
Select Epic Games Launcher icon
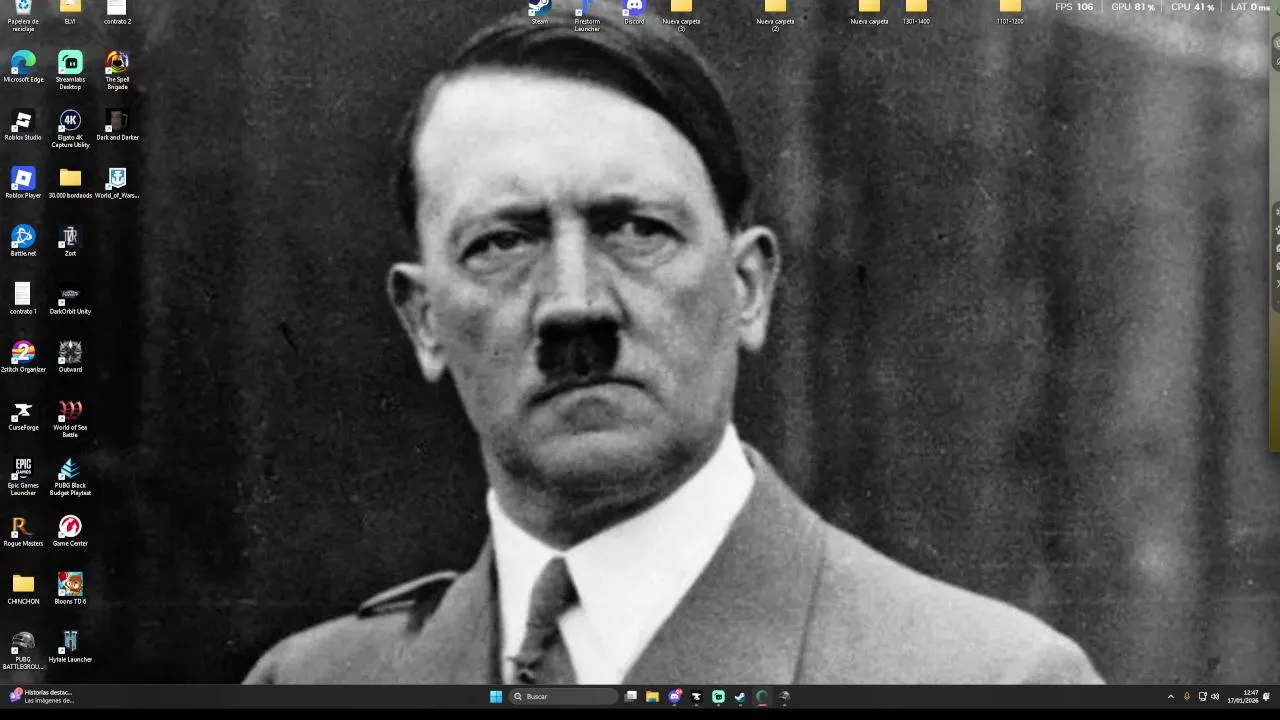(23, 477)
